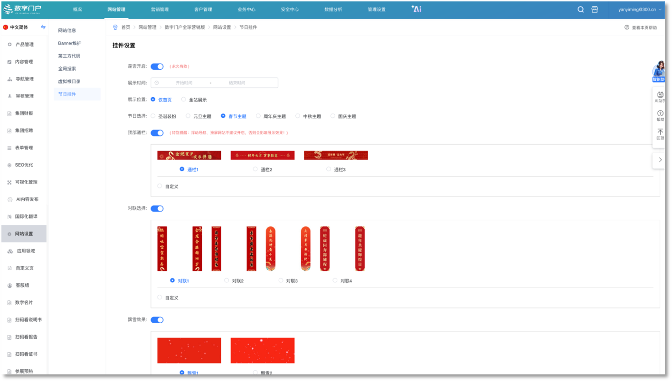Click the clock icon in the time range field
Screen dimensions: 672x382
point(157,83)
